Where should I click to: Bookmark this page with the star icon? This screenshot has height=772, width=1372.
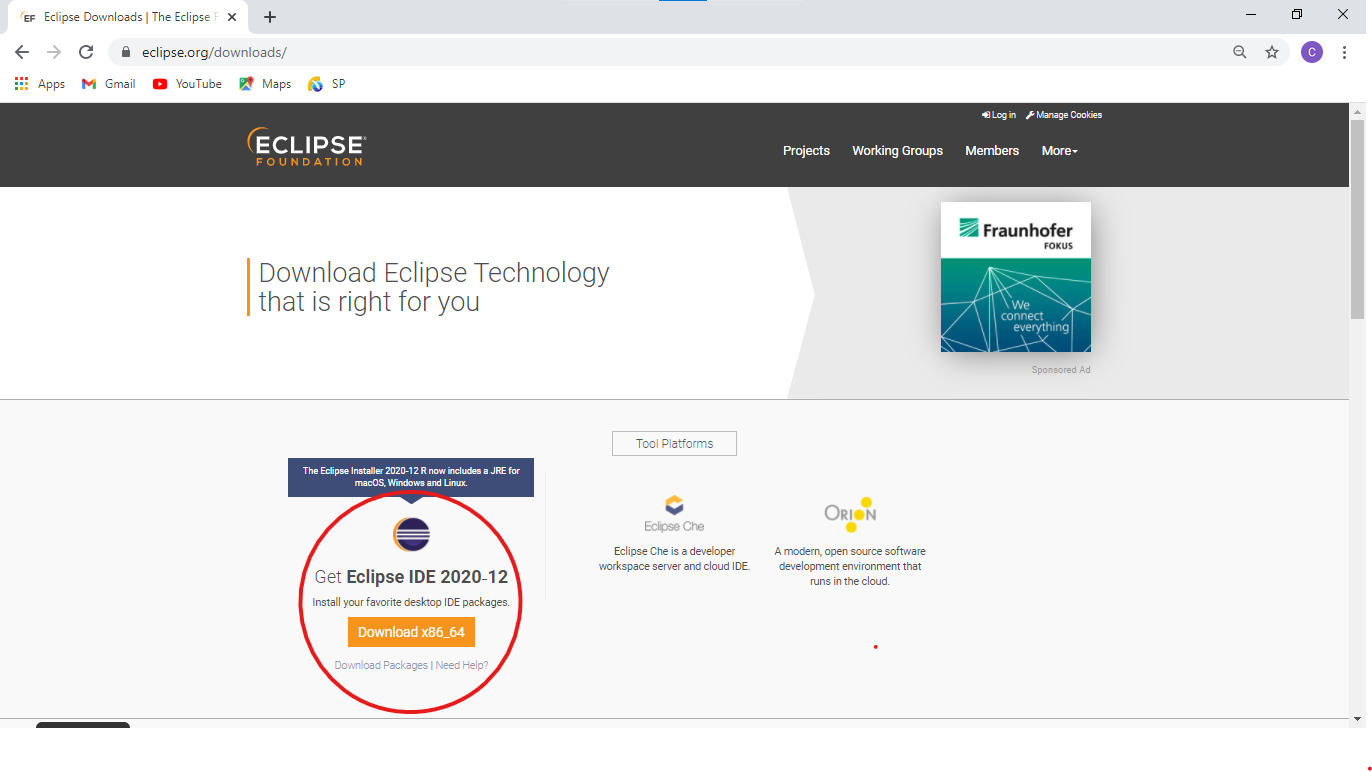pos(1272,52)
